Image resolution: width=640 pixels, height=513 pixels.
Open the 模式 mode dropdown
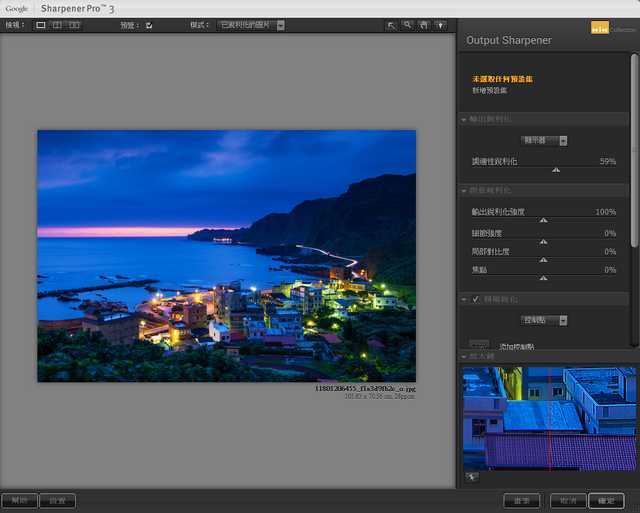pos(251,25)
